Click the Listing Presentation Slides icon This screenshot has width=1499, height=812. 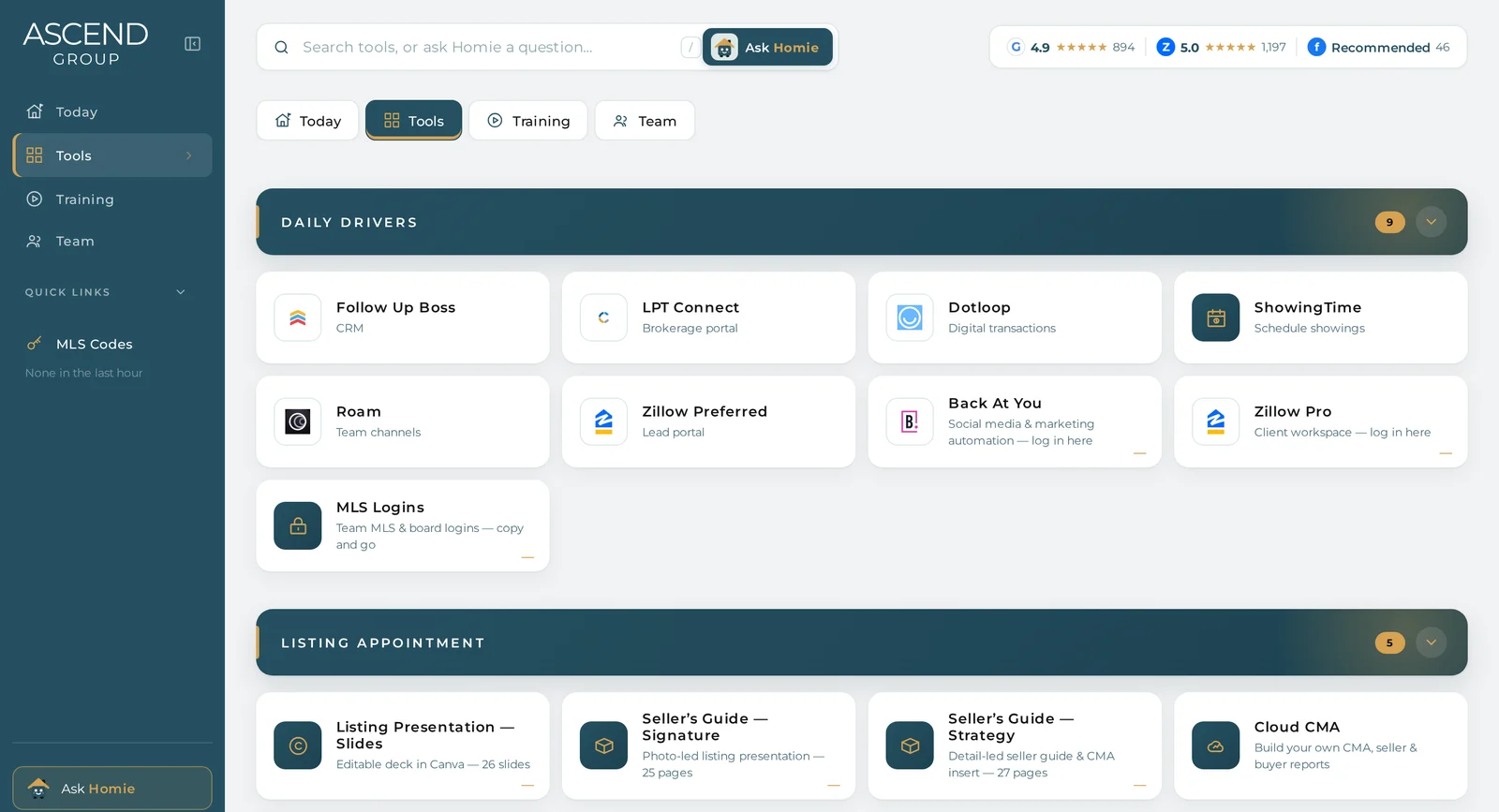pyautogui.click(x=298, y=746)
